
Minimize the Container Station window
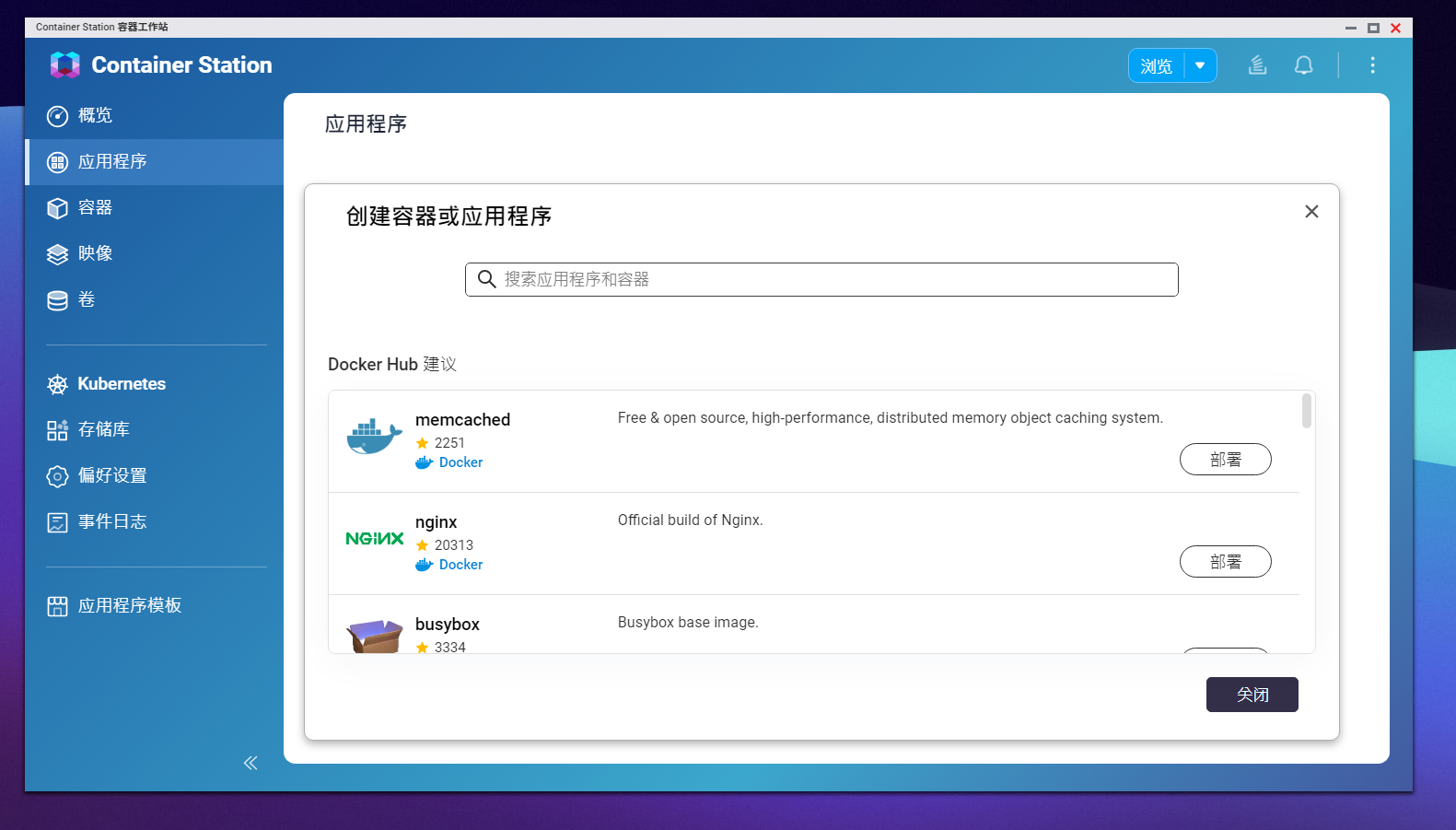point(1350,29)
